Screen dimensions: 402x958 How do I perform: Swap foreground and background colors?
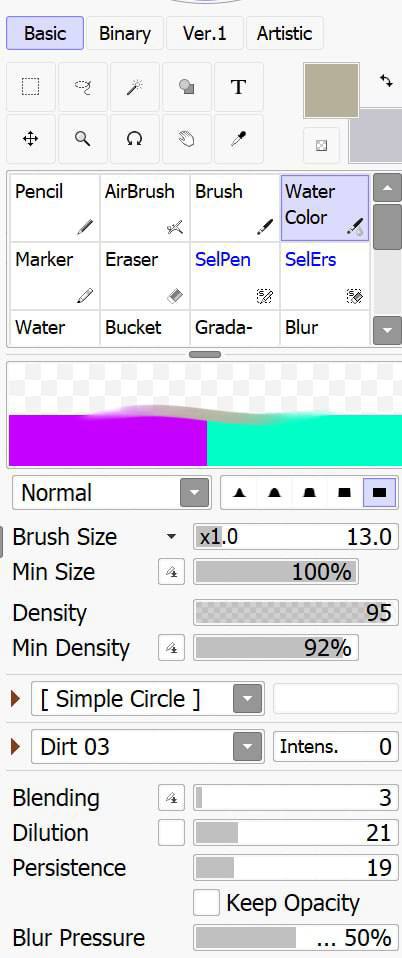386,81
